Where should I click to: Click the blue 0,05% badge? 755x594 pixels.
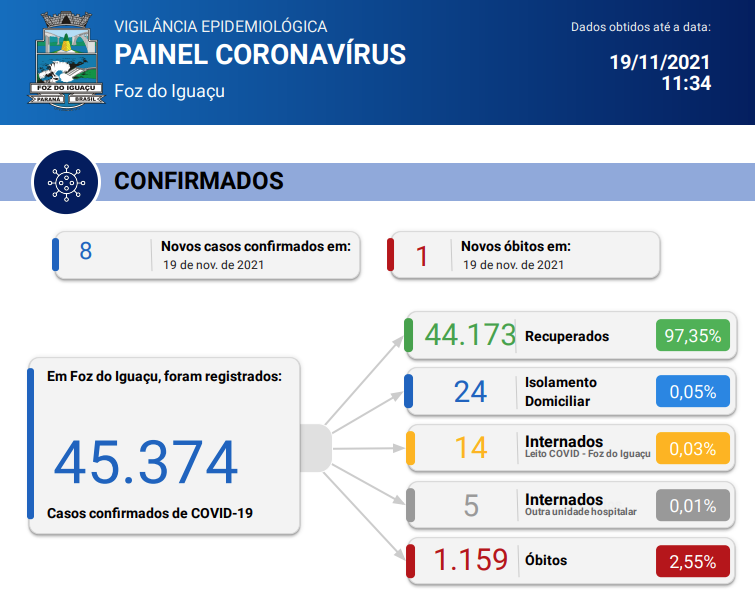pyautogui.click(x=693, y=391)
